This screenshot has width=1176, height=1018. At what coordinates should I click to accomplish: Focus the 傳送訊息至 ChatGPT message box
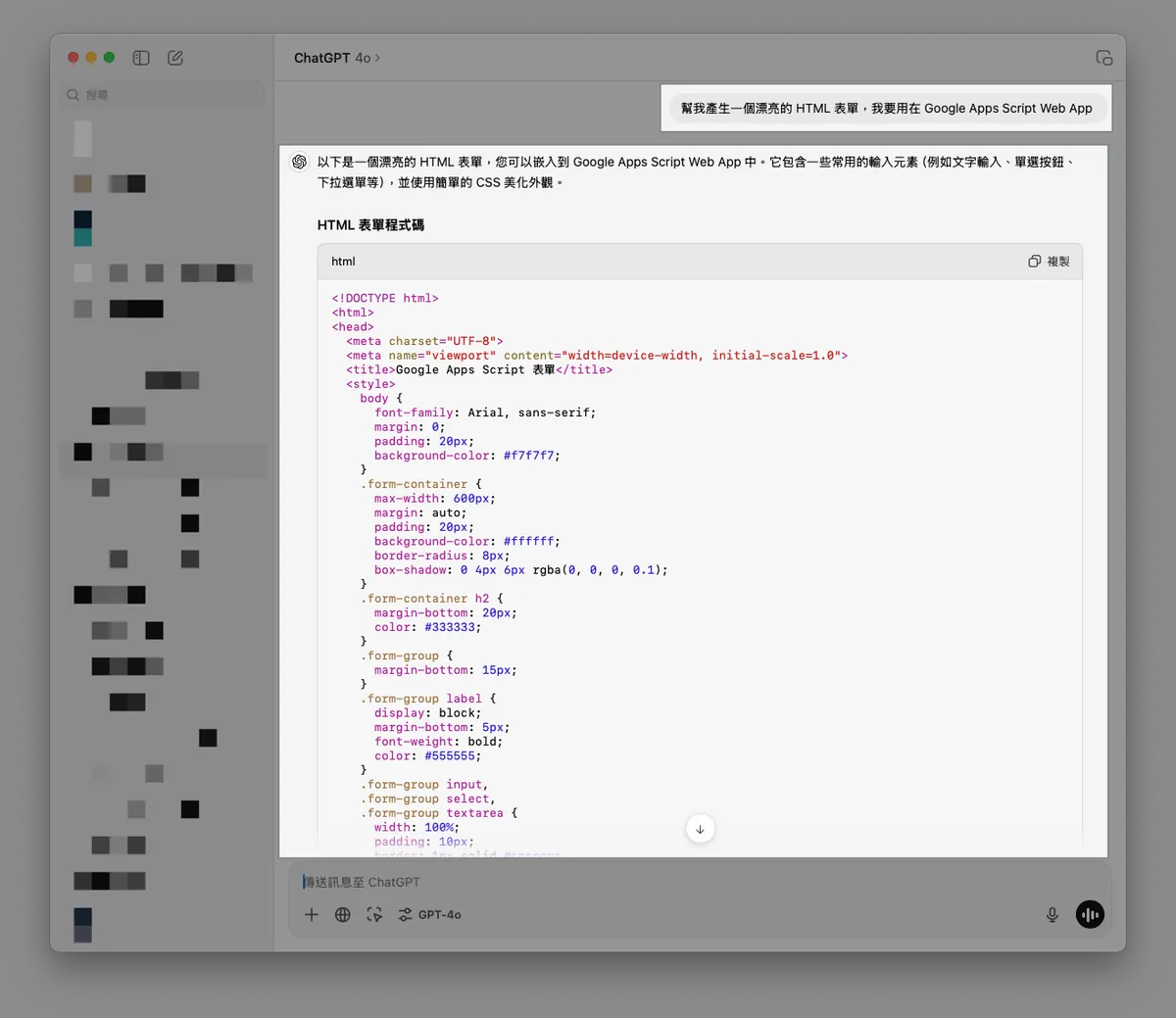point(686,882)
